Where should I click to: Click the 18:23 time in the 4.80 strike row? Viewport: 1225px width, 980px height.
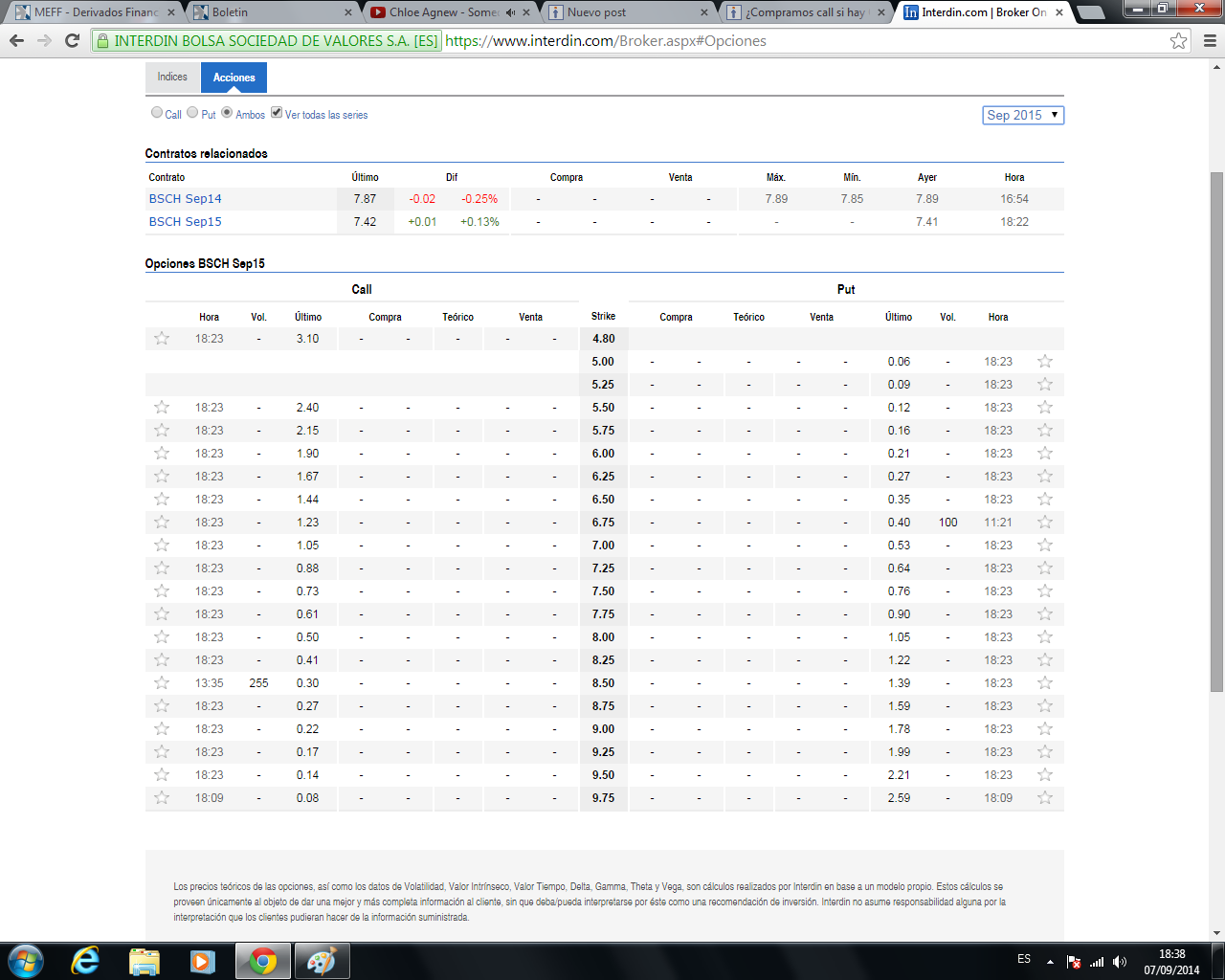click(x=210, y=338)
